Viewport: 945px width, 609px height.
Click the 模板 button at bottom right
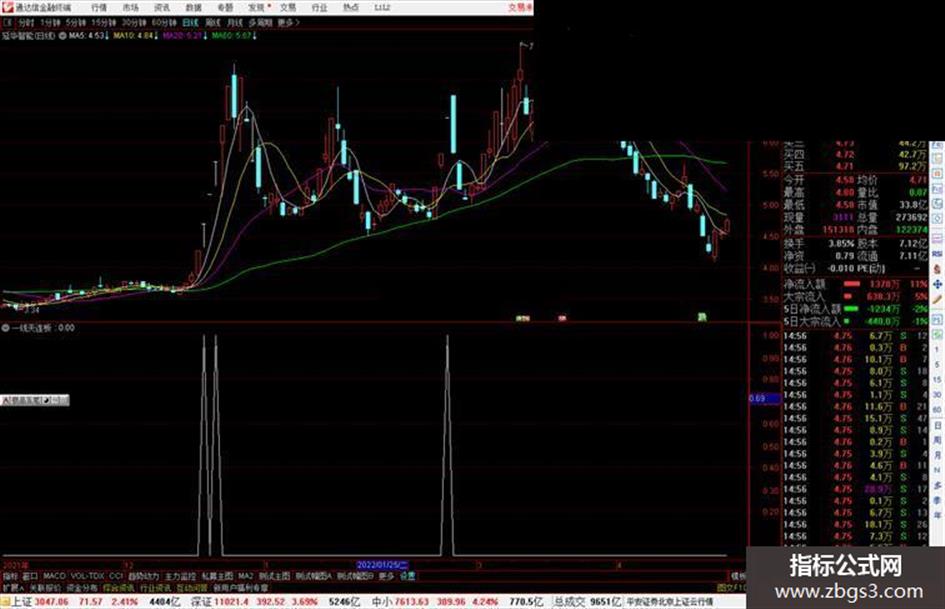(x=738, y=576)
